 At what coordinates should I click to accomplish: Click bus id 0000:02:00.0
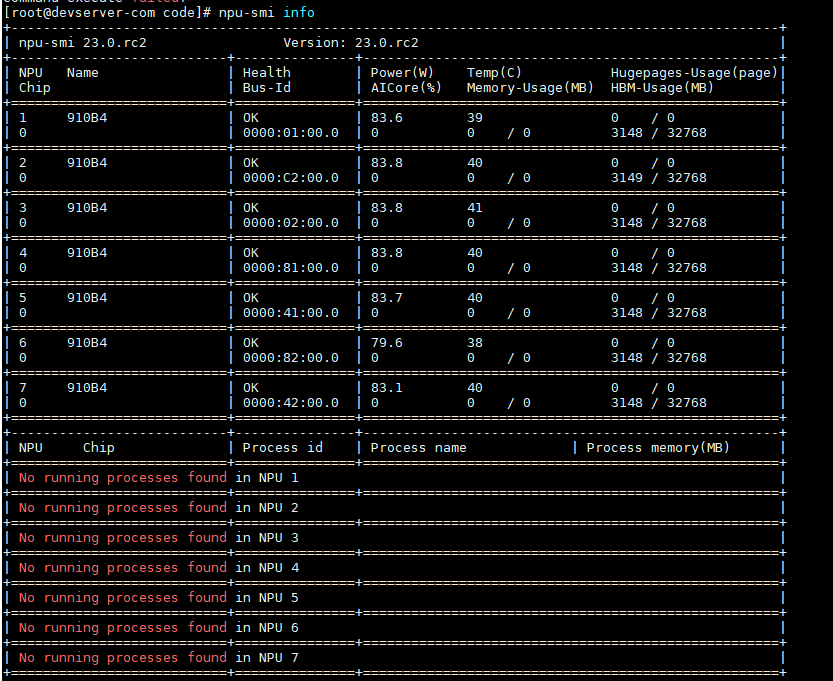click(x=291, y=223)
